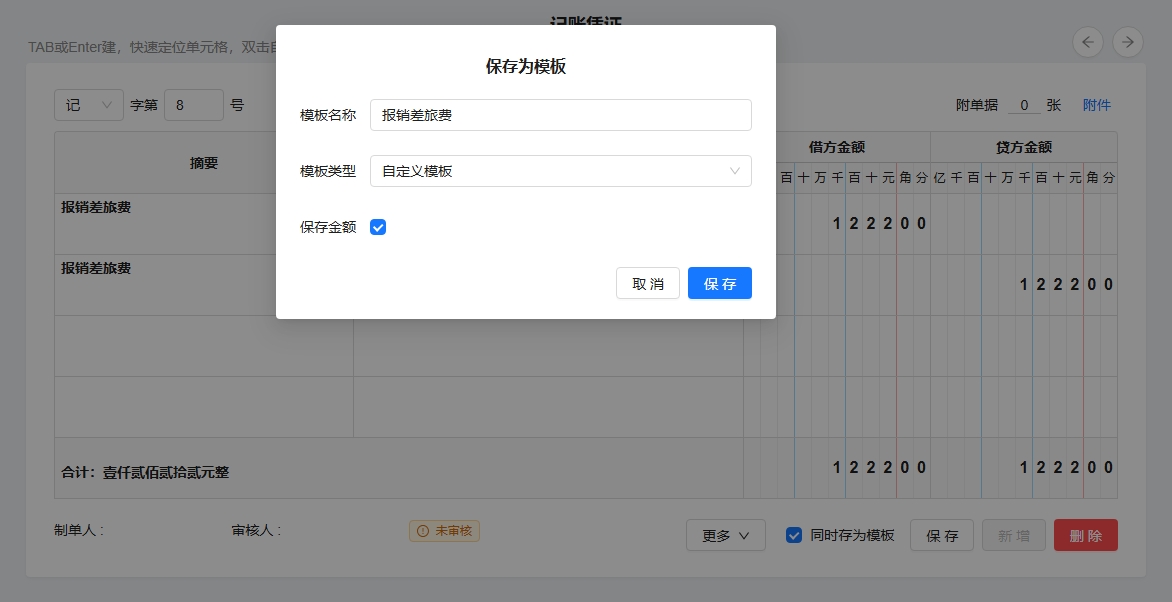Select second row 报销差旅费 summary cell
The height and width of the screenshot is (602, 1172).
coord(204,284)
